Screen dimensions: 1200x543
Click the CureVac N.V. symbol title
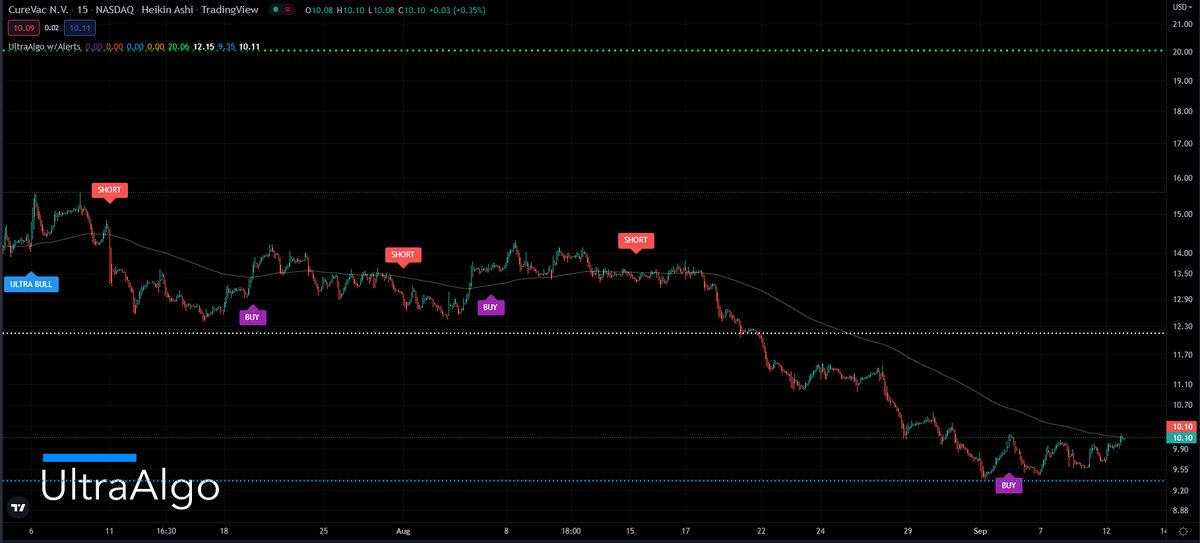coord(37,12)
